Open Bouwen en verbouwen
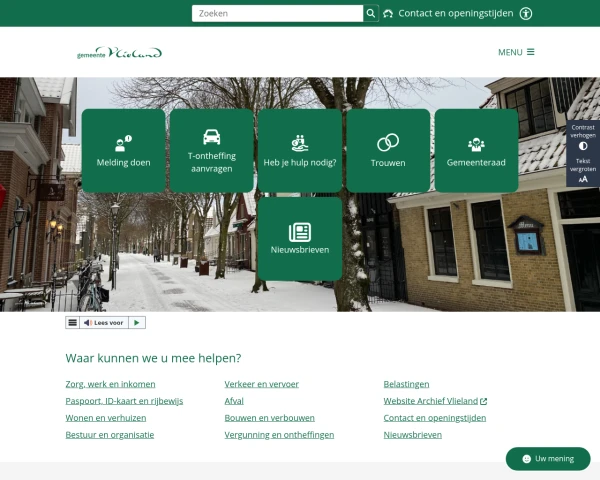600x480 pixels. coord(270,418)
